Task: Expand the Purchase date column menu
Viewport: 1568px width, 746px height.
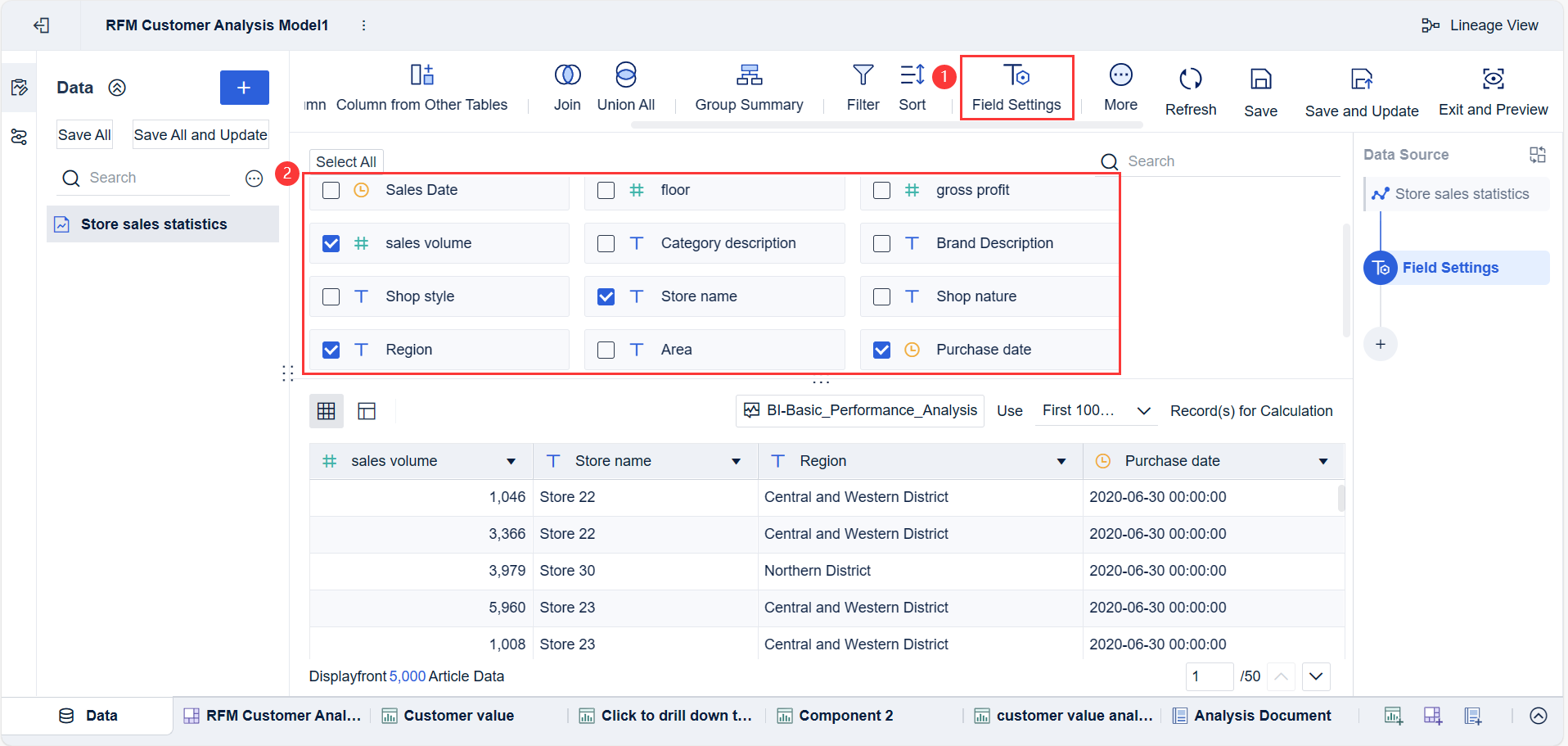Action: tap(1322, 461)
